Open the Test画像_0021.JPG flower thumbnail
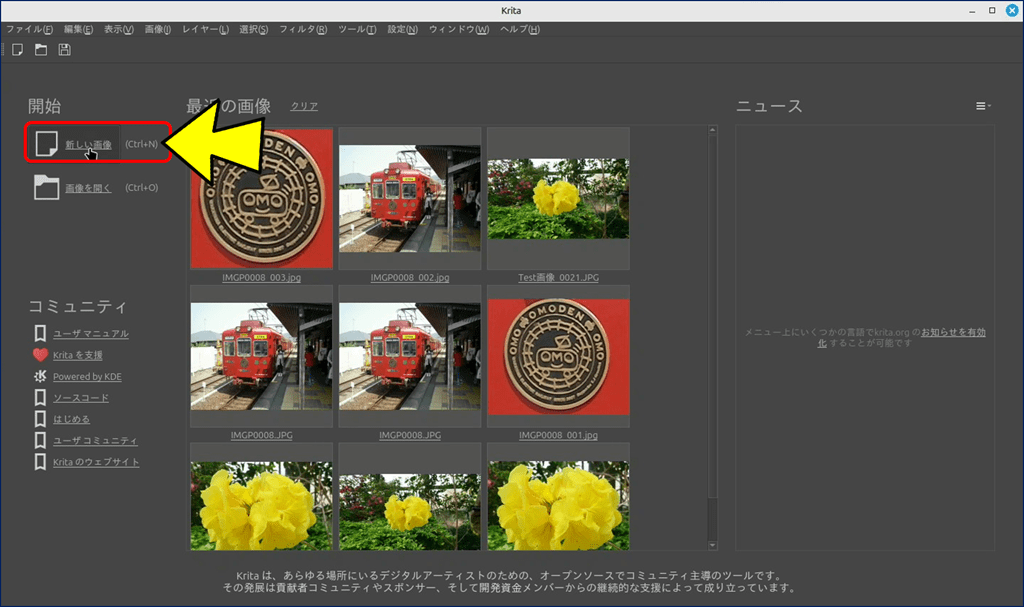This screenshot has width=1024, height=607. point(558,198)
